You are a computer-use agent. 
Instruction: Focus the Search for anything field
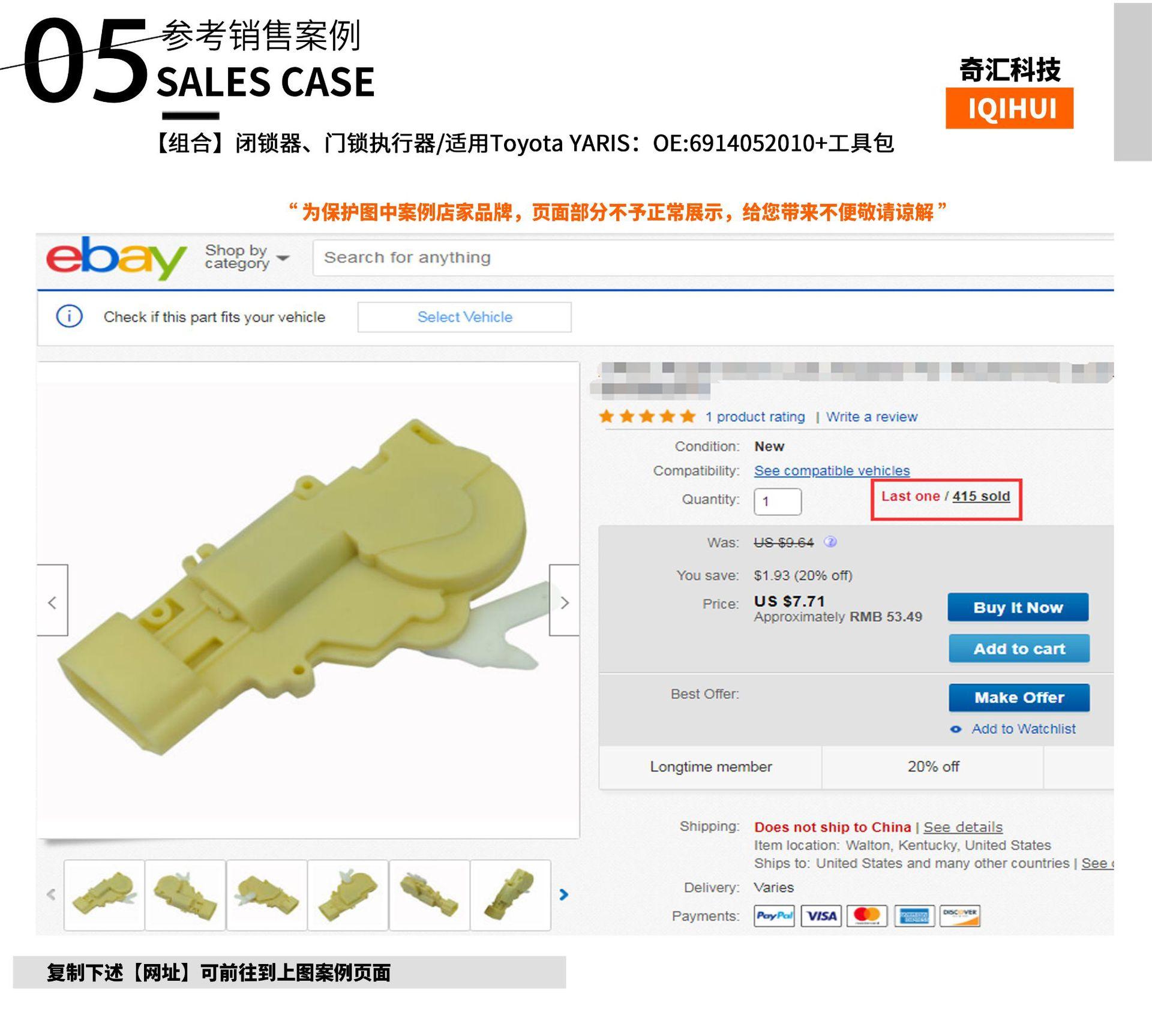click(713, 258)
